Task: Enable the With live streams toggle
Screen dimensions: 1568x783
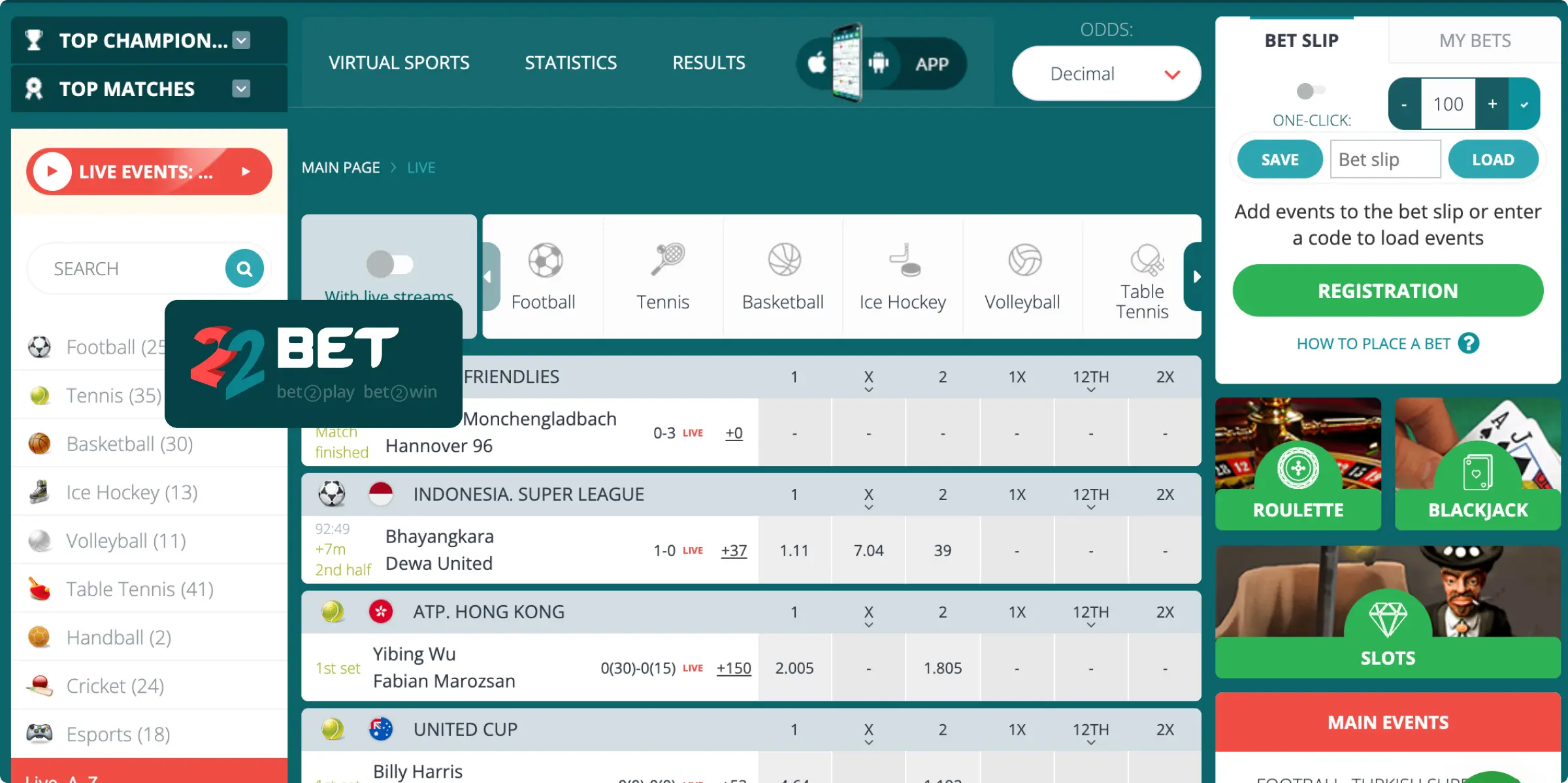Action: (x=390, y=265)
